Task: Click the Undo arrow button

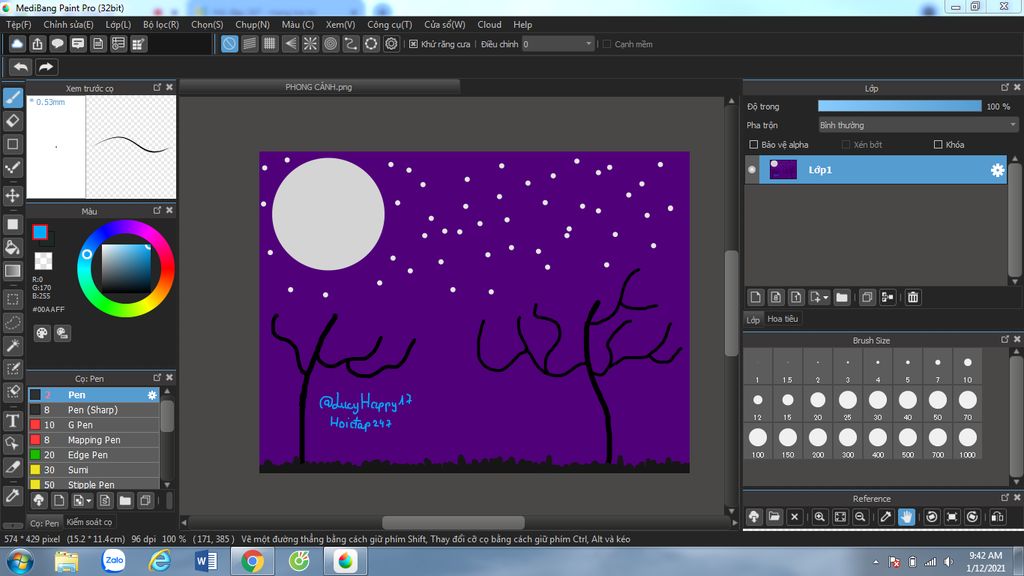Action: click(21, 67)
